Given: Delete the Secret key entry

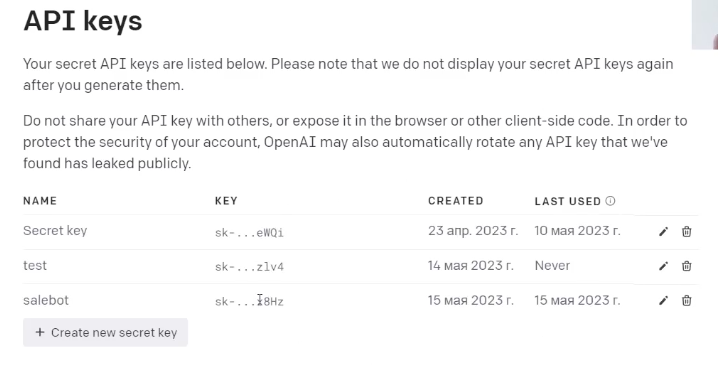Looking at the screenshot, I should click(x=686, y=232).
